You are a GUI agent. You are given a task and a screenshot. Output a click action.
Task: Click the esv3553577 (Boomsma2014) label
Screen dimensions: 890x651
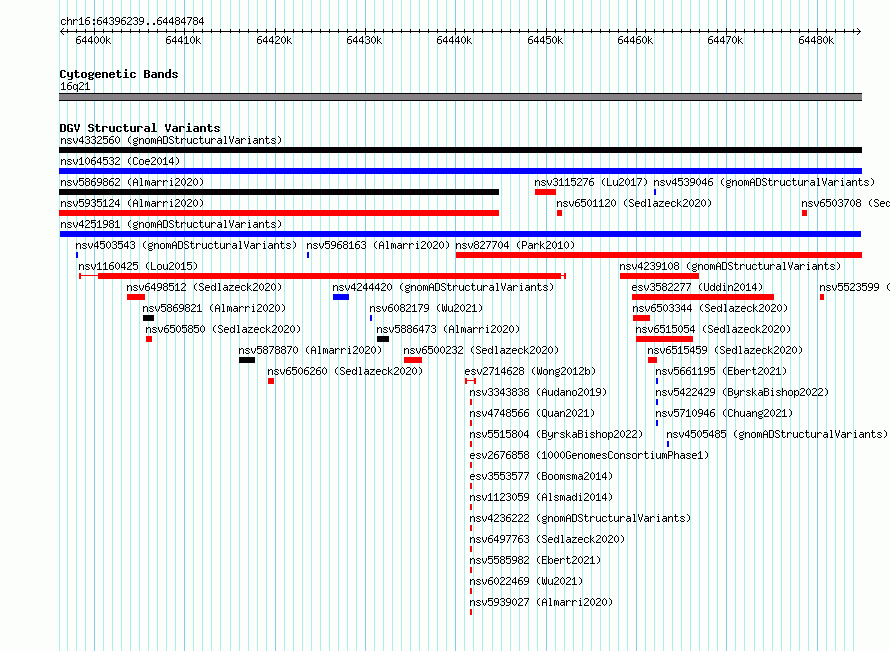pos(541,476)
